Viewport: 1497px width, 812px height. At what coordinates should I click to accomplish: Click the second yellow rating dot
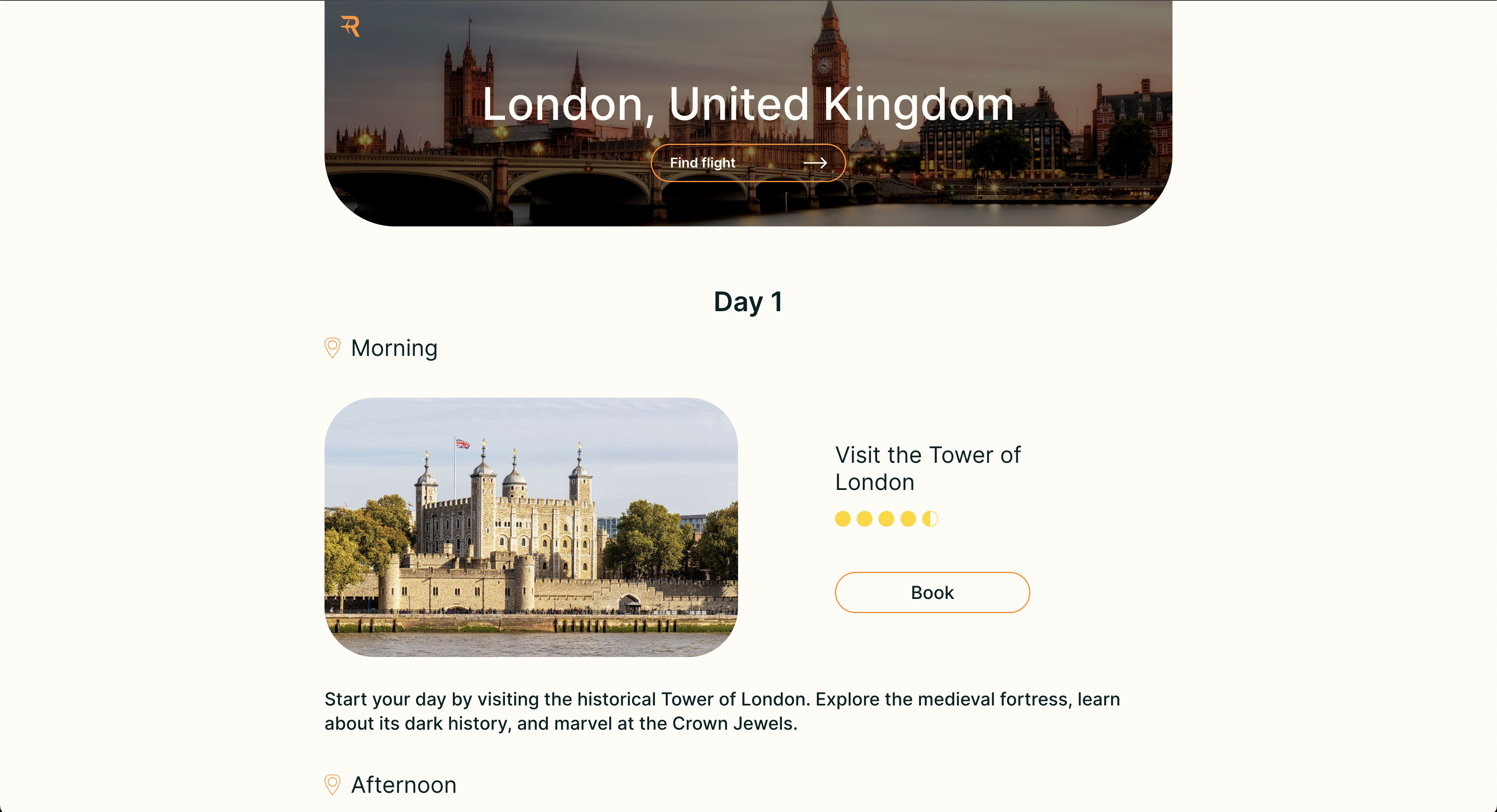865,518
